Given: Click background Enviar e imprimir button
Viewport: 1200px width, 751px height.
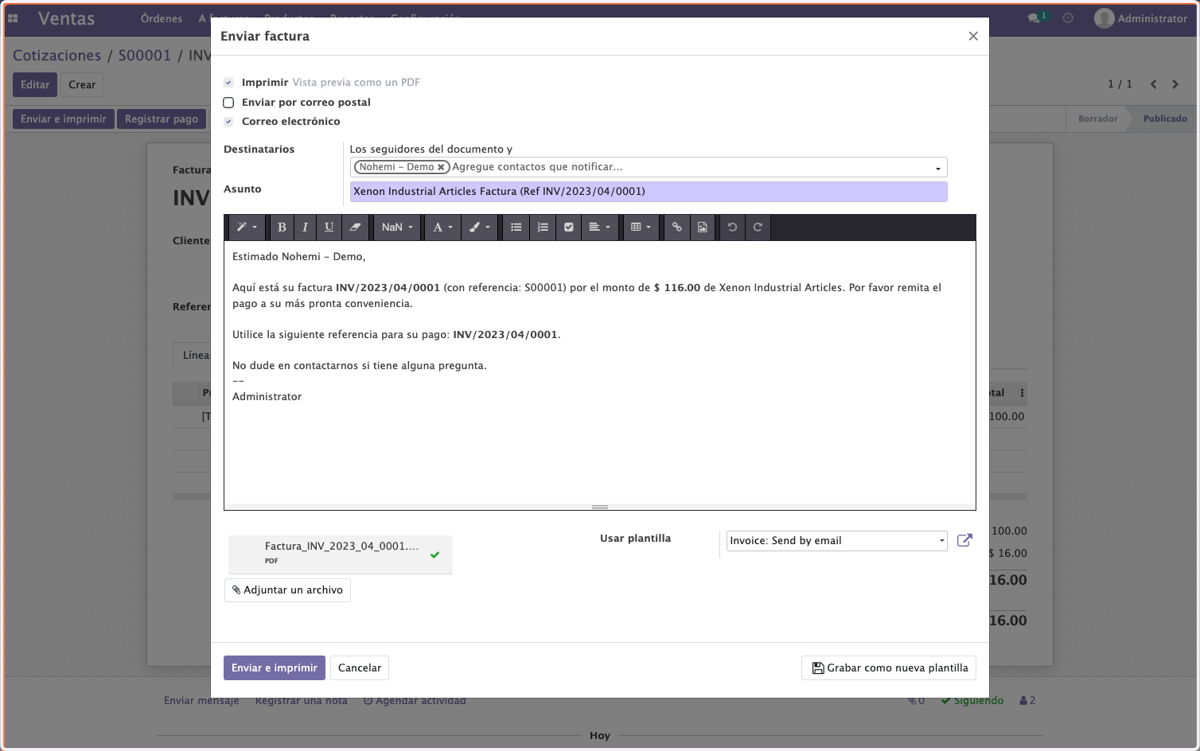Looking at the screenshot, I should (64, 119).
